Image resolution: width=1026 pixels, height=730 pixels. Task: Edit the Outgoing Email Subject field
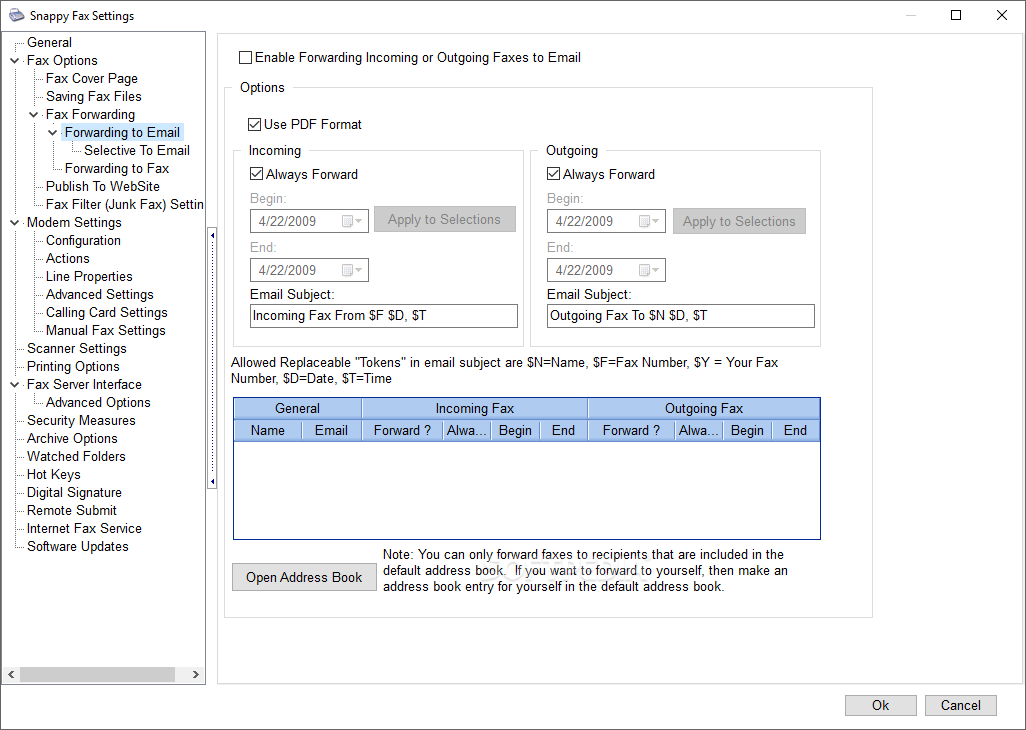[681, 316]
